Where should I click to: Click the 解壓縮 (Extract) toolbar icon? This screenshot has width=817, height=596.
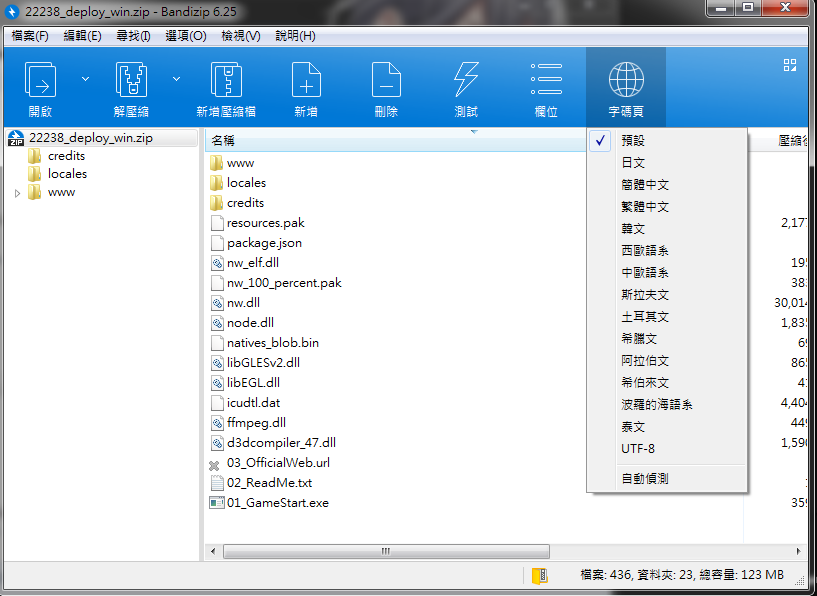pyautogui.click(x=131, y=79)
